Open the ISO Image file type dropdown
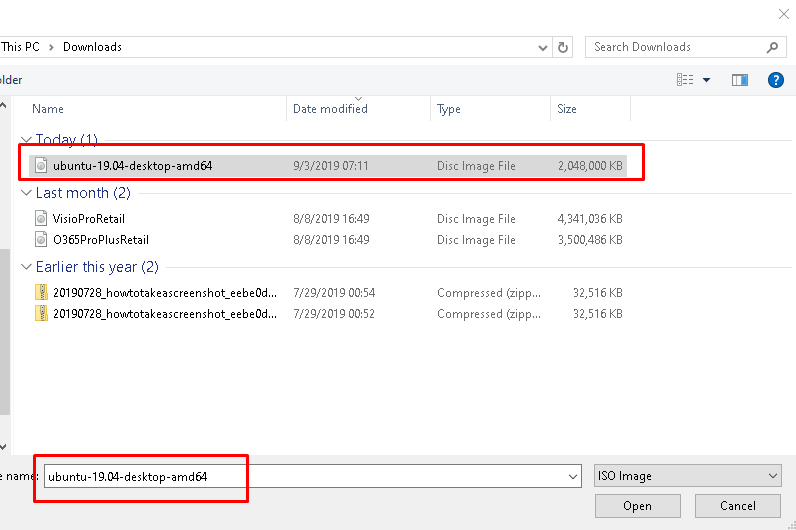 (x=687, y=476)
